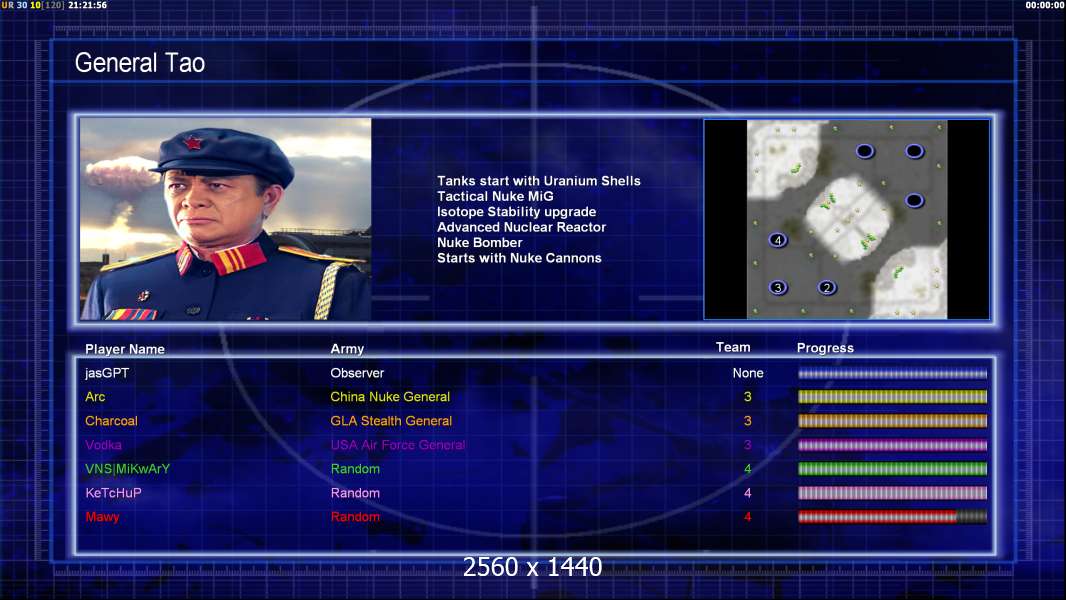The image size is (1066, 600).
Task: Select player name 'Vodka'
Action: coord(103,445)
